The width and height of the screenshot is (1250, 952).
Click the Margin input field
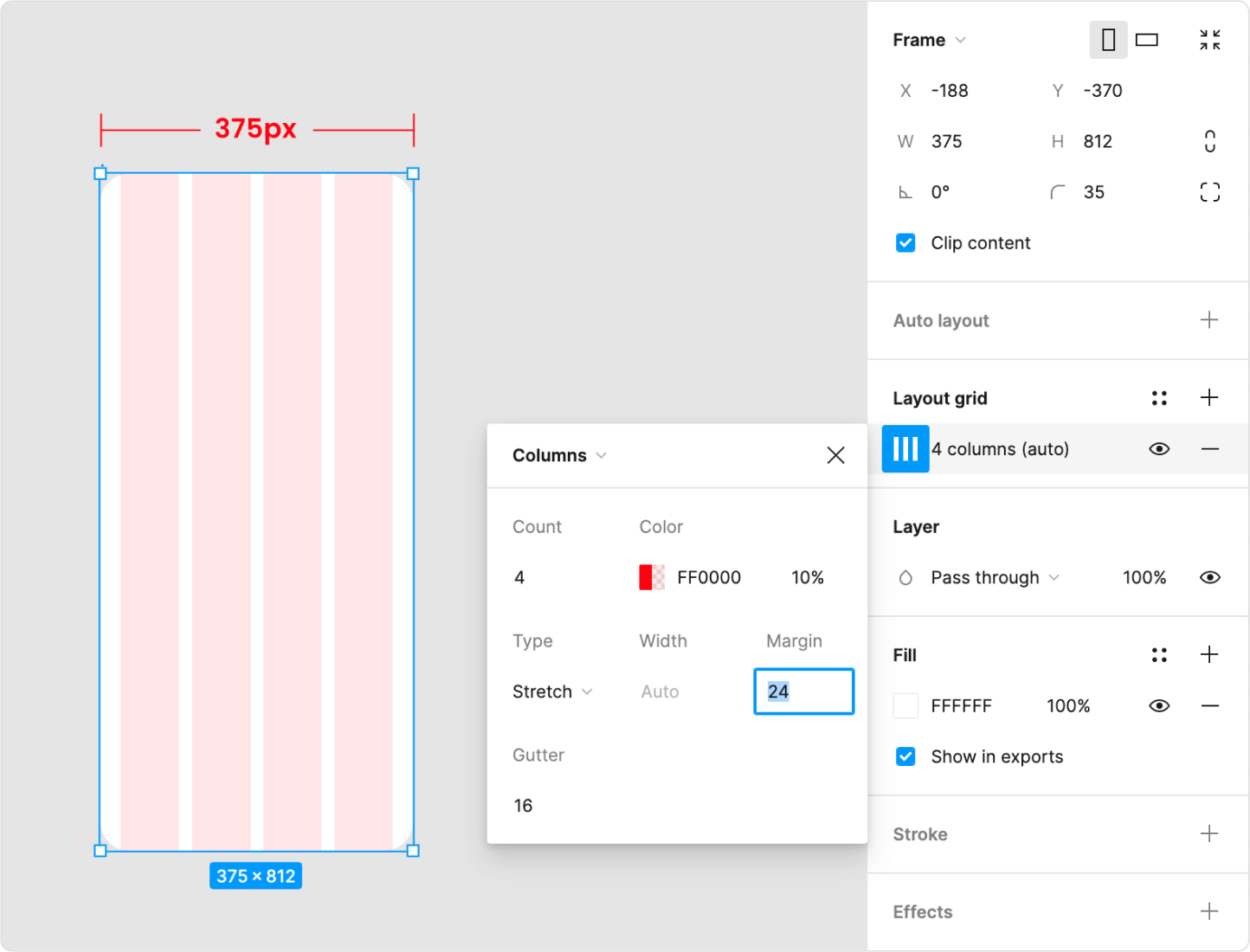(x=803, y=691)
